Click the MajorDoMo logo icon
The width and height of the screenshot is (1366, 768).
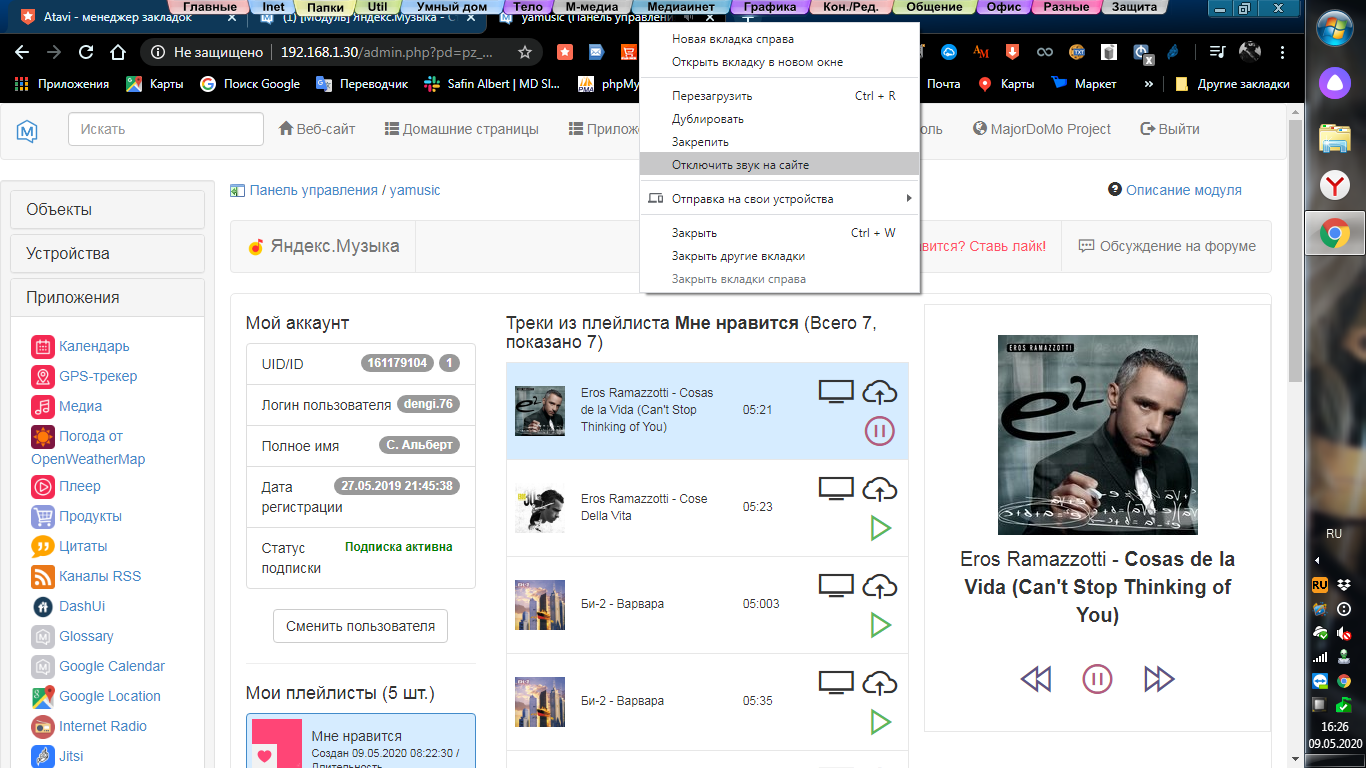27,130
